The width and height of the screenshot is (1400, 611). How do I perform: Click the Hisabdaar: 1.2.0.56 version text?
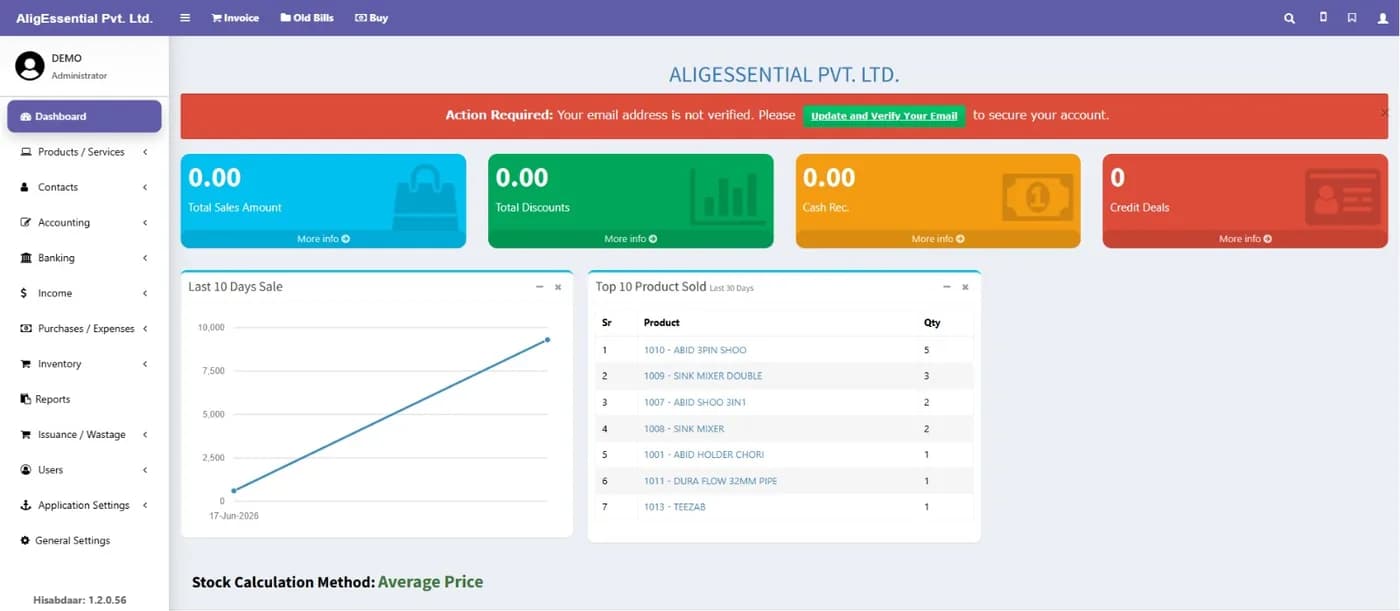[x=80, y=600]
